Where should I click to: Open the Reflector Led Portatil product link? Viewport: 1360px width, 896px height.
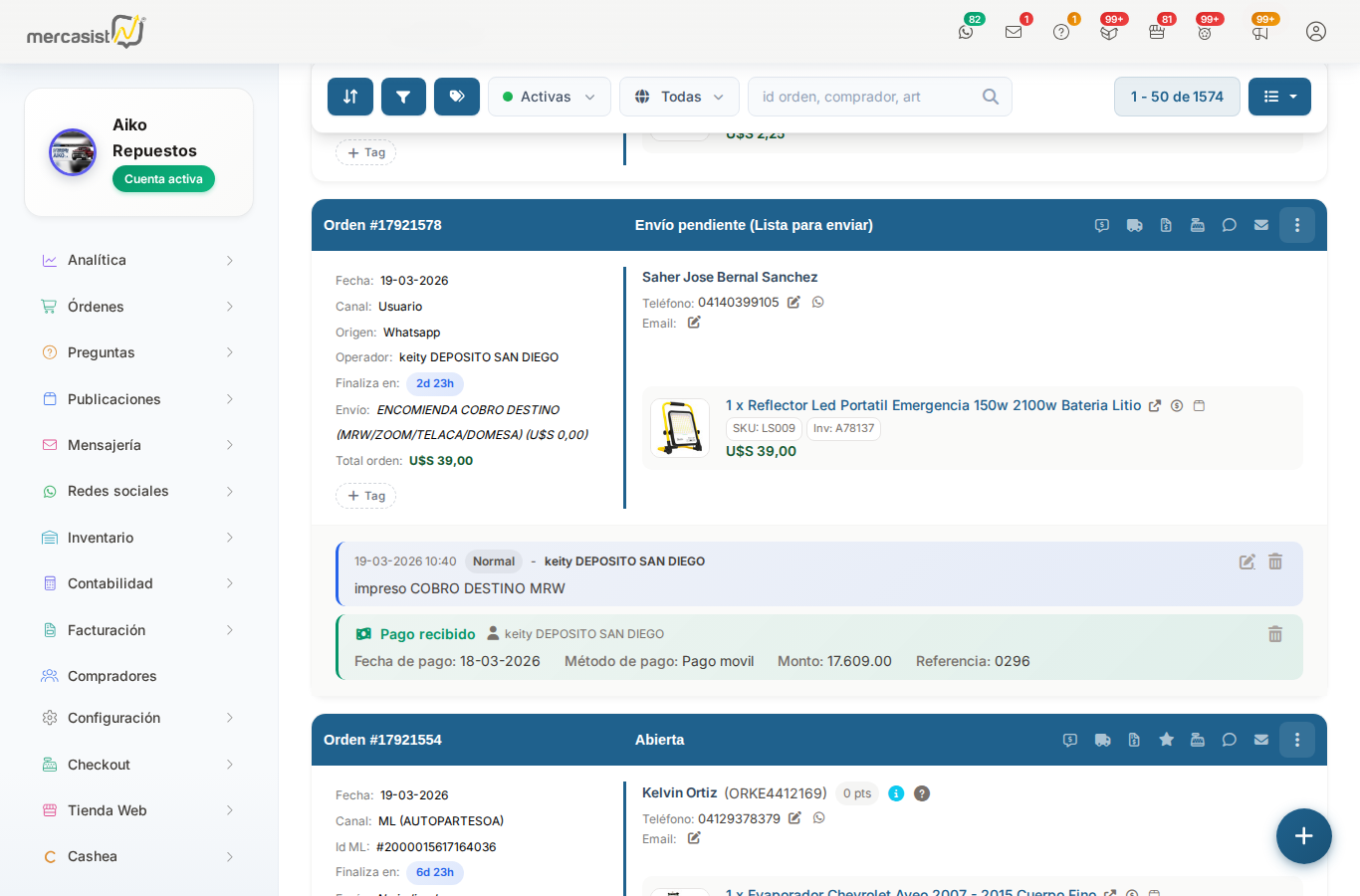click(933, 405)
